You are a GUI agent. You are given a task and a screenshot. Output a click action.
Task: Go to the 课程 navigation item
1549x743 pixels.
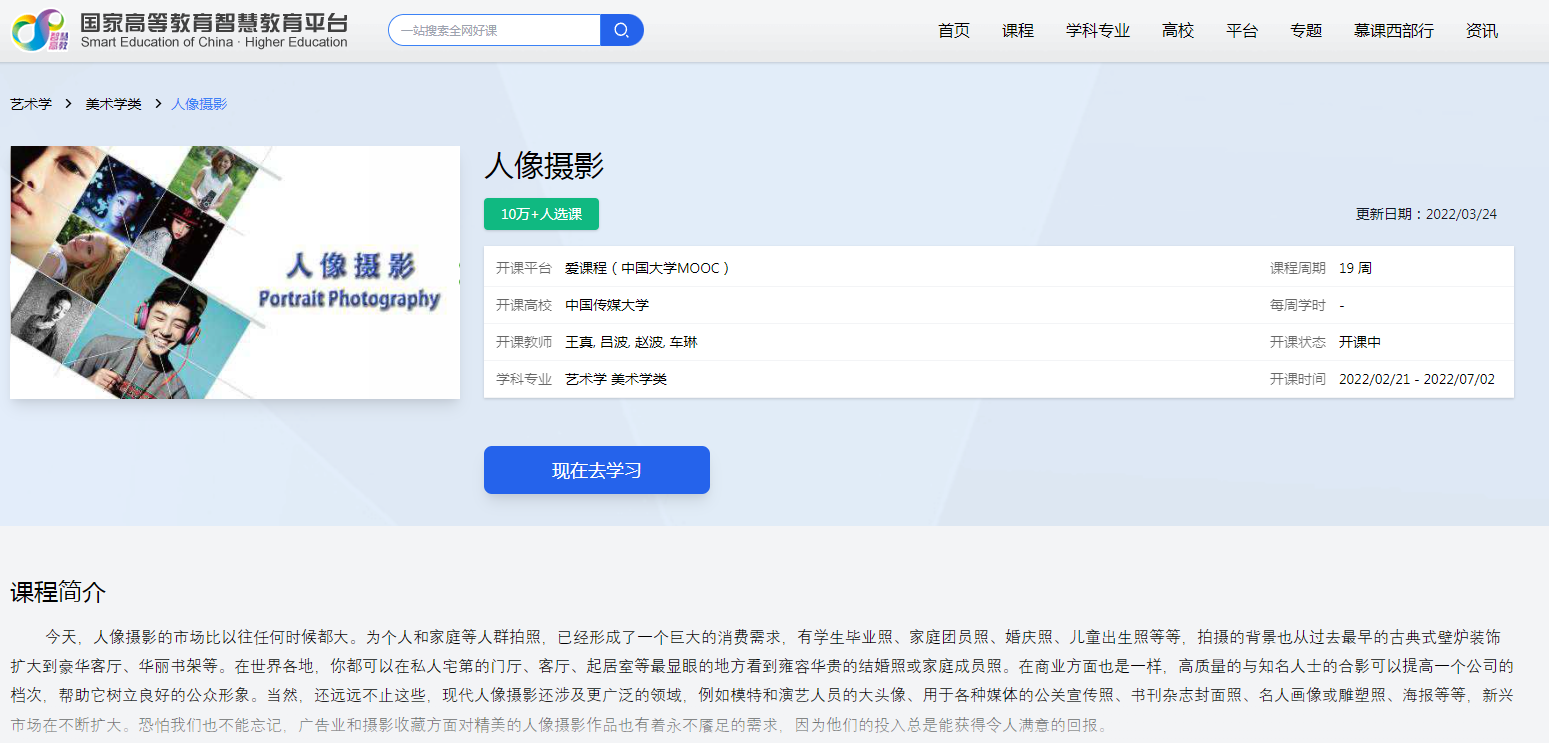1017,31
